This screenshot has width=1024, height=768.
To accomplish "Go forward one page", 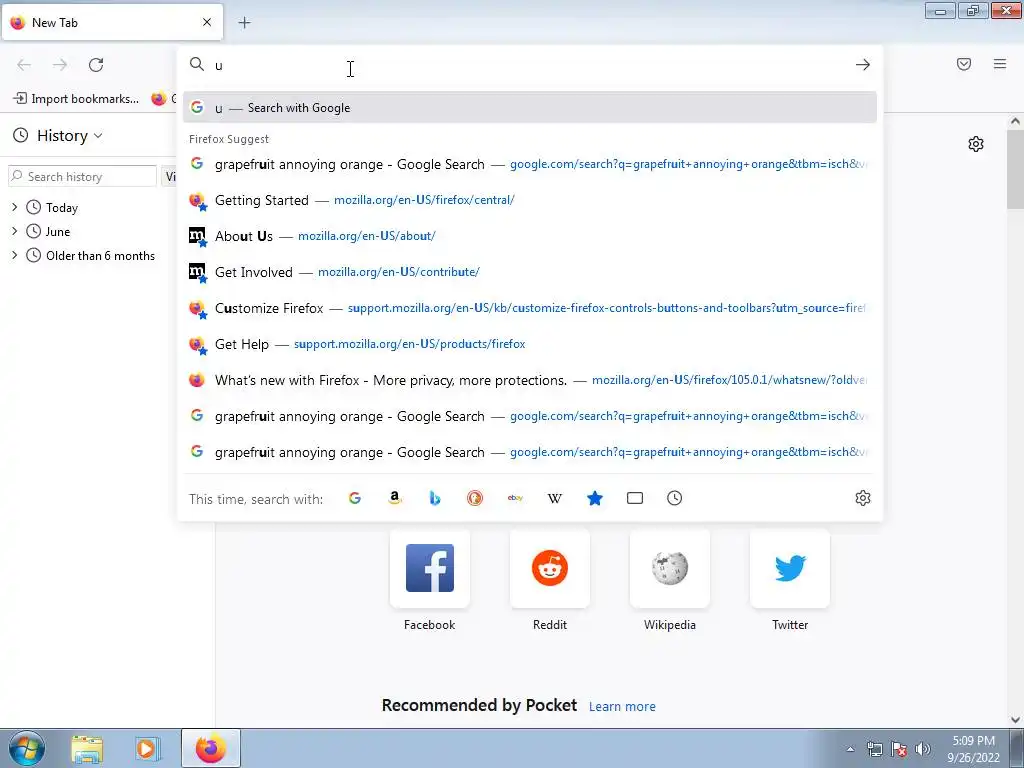I will 60,65.
